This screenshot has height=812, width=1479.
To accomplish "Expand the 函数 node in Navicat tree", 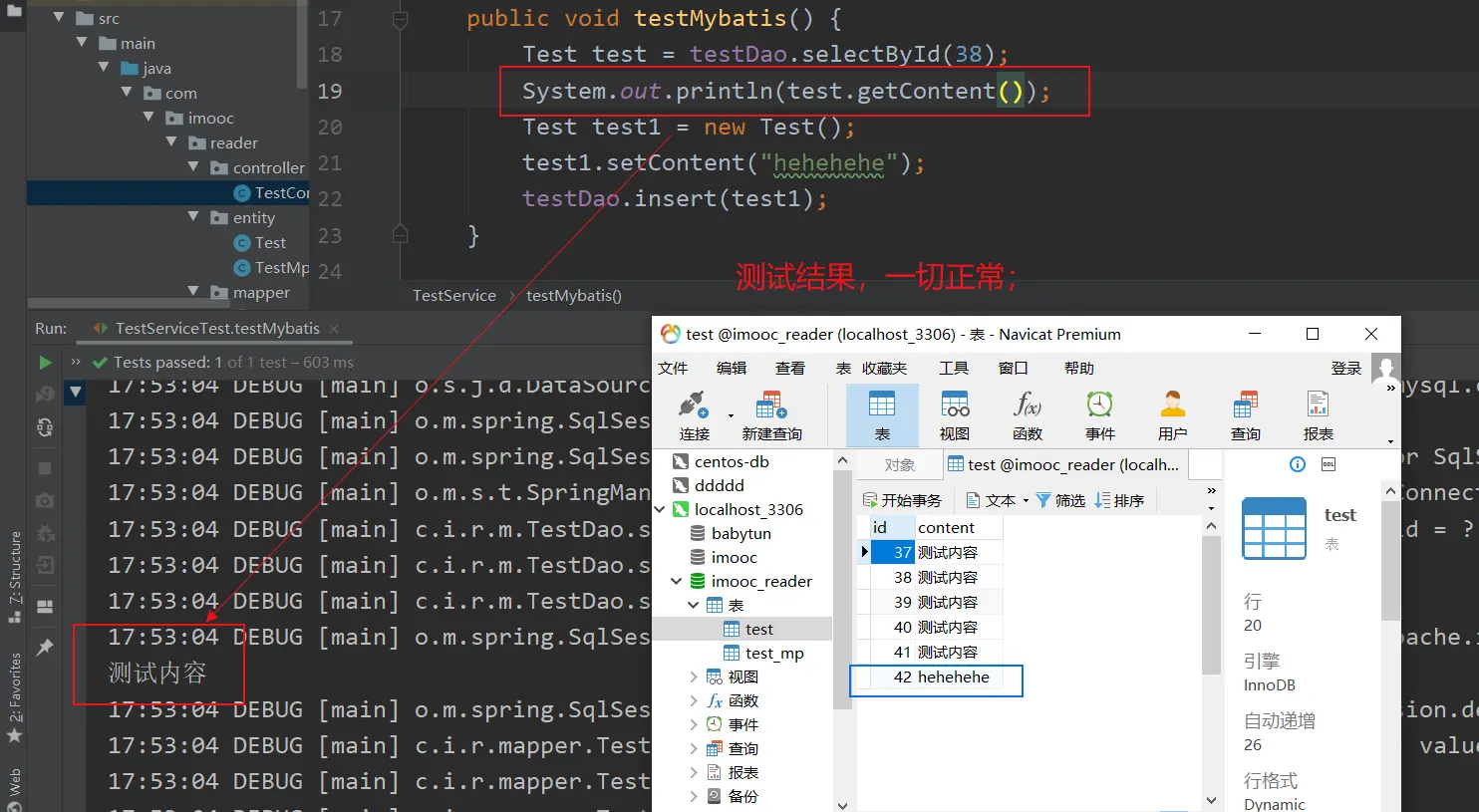I will [x=694, y=700].
